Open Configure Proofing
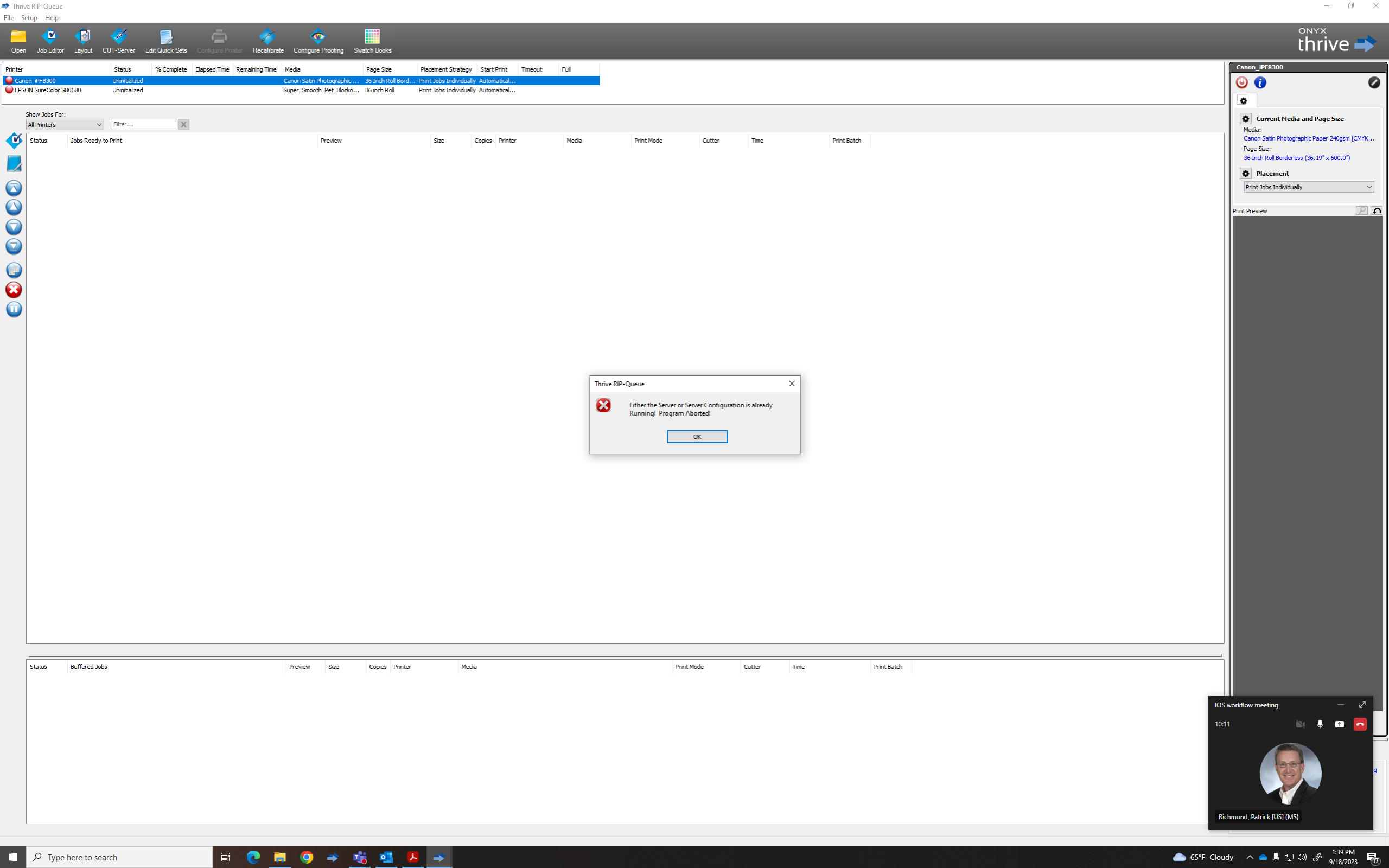The image size is (1389, 868). 318,41
